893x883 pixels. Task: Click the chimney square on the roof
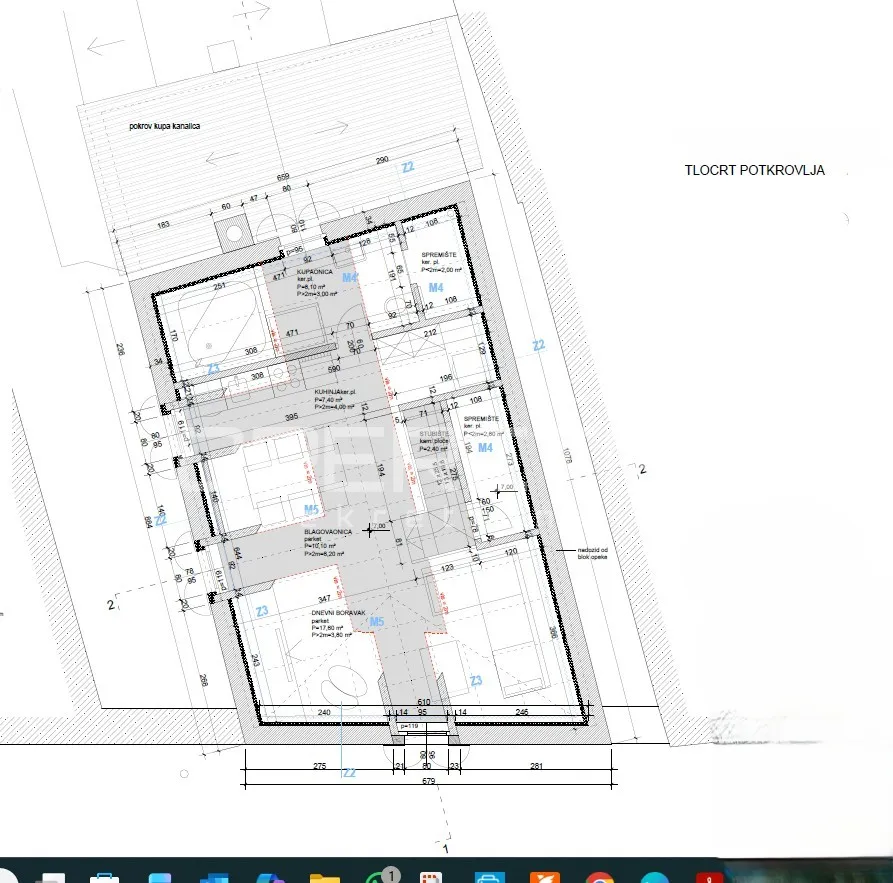tap(233, 233)
